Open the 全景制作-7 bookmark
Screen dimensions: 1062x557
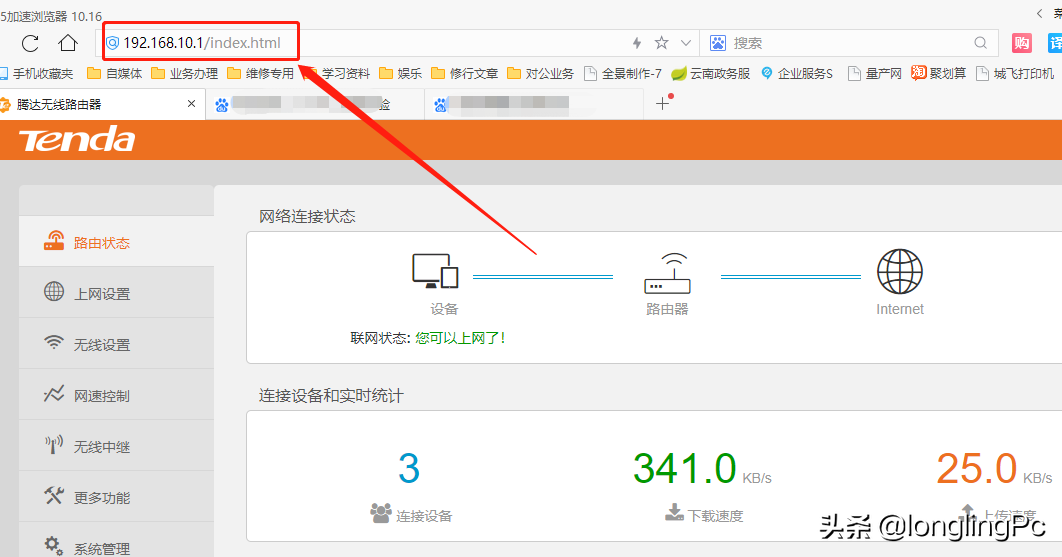(x=623, y=73)
